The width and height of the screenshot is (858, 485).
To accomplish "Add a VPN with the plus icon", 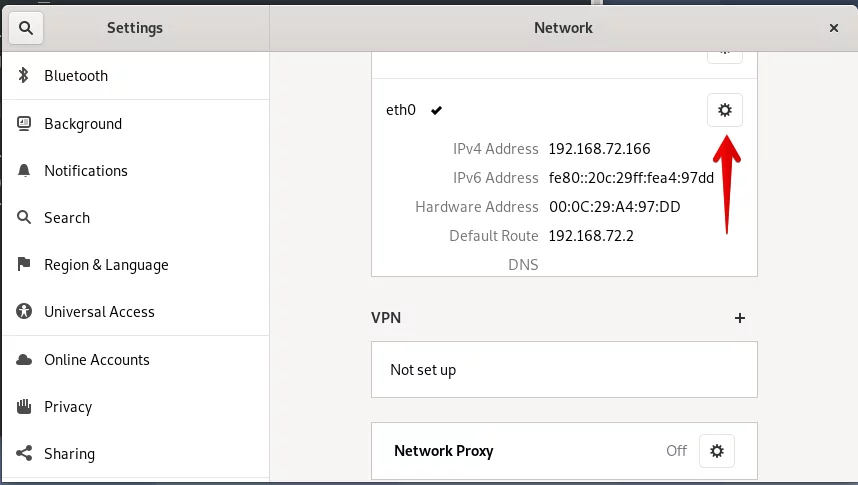I will [x=739, y=318].
